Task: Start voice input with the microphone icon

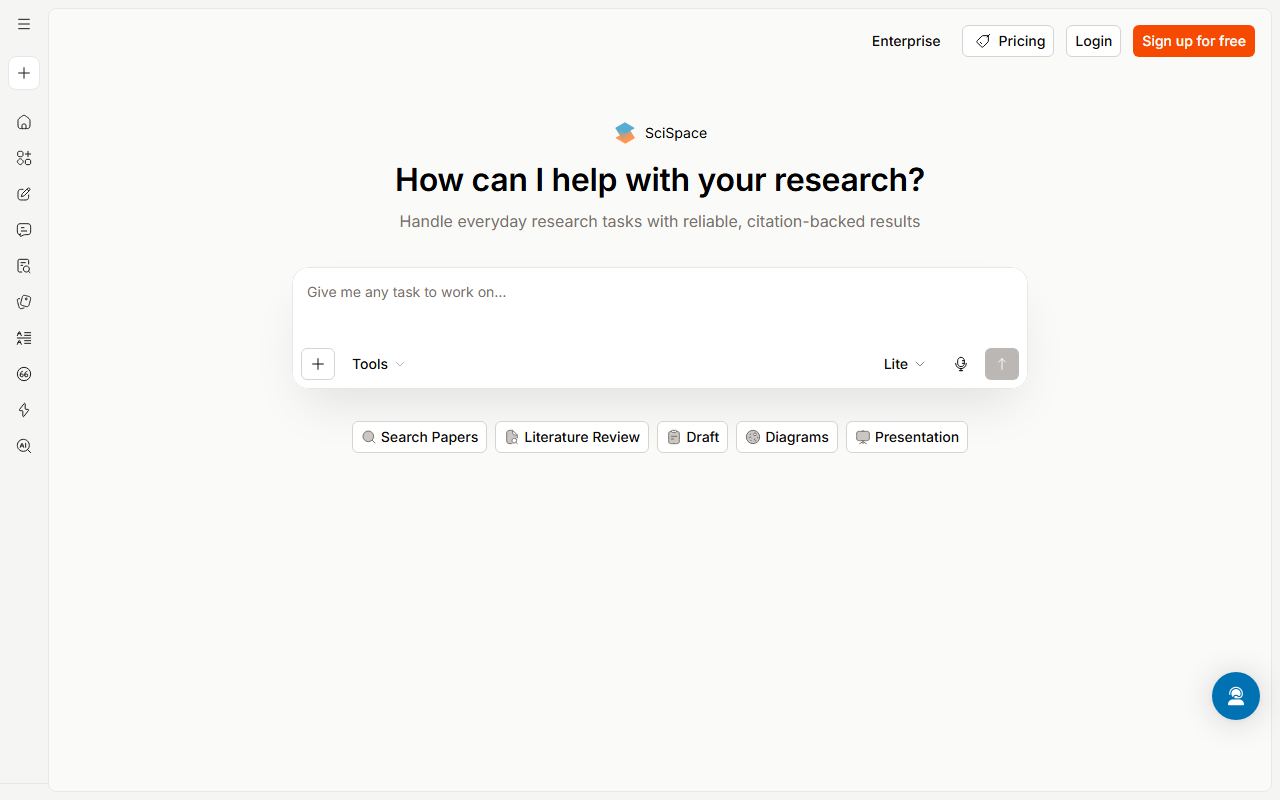Action: [961, 364]
